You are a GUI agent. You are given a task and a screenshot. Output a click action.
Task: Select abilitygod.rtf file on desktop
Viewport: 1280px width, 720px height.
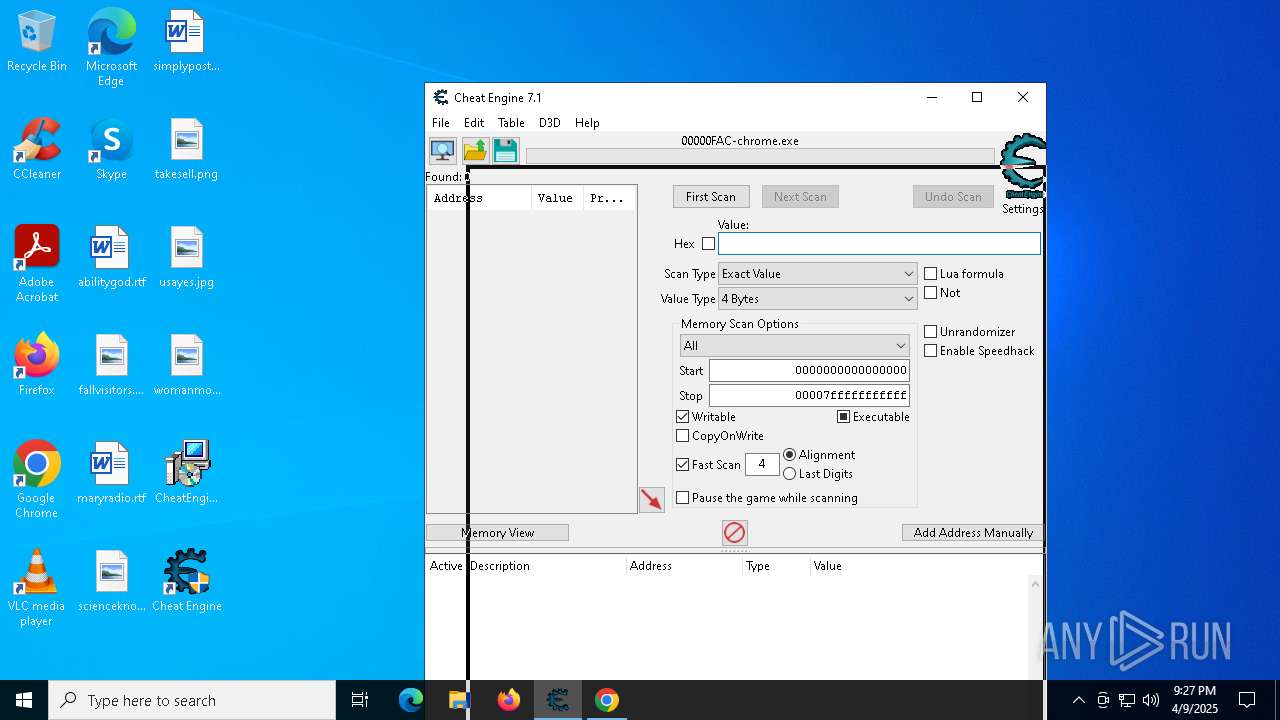click(x=111, y=257)
